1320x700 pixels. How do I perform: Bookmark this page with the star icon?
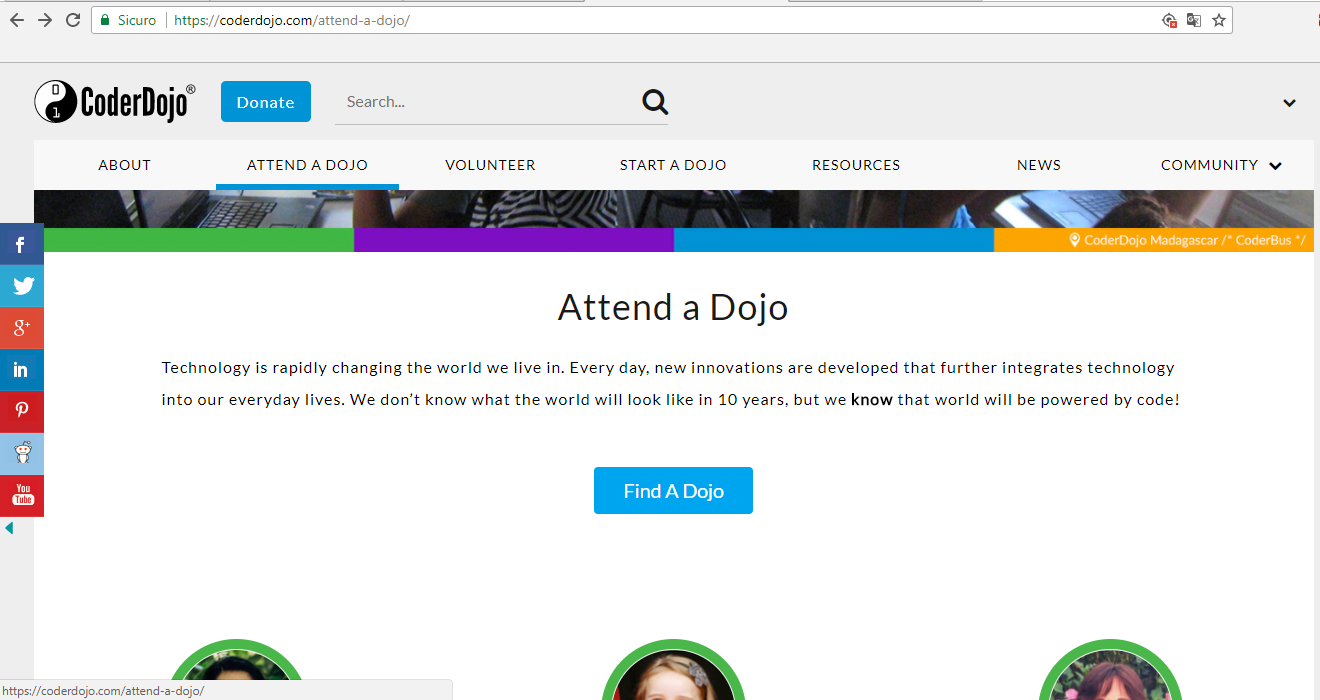click(x=1219, y=20)
